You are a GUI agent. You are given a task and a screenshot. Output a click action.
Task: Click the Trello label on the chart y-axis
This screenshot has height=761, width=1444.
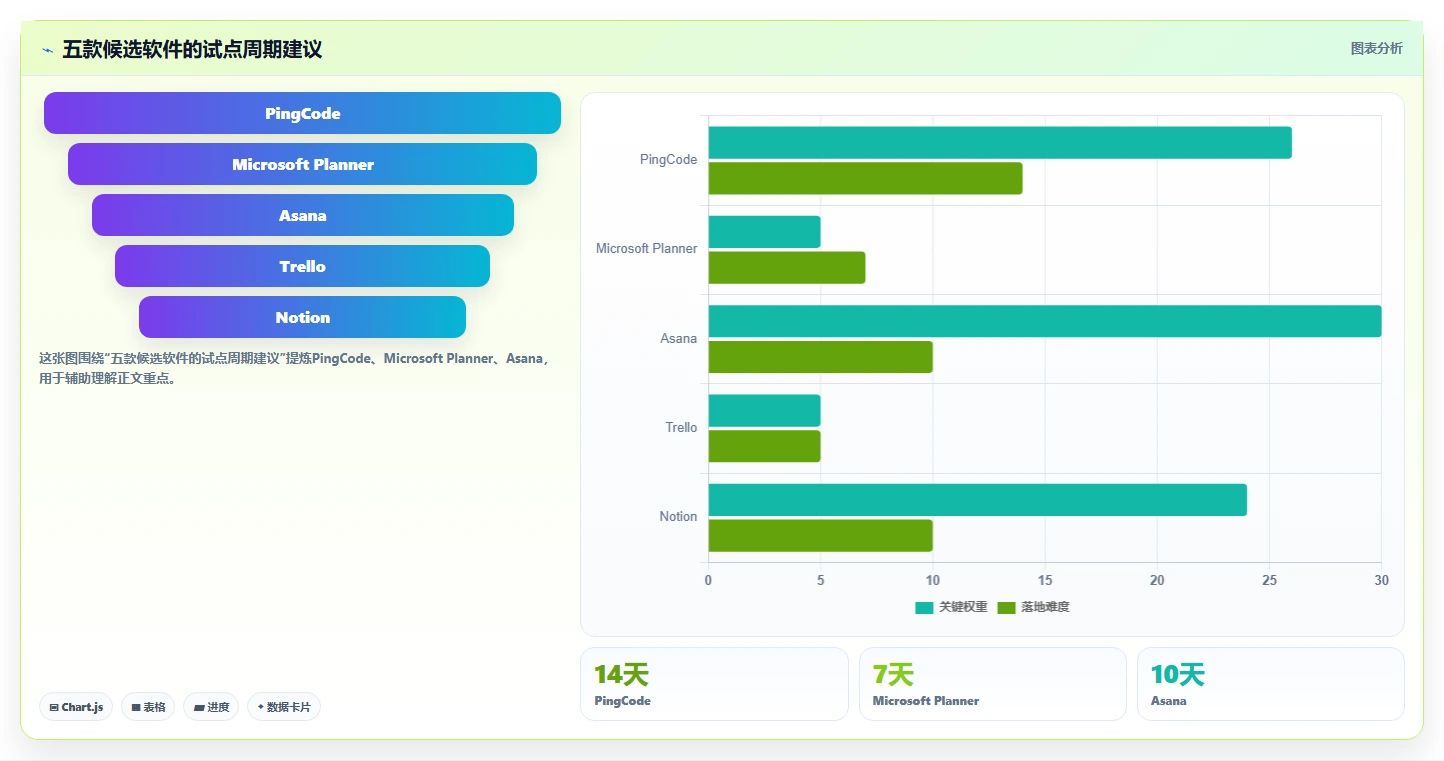[681, 427]
